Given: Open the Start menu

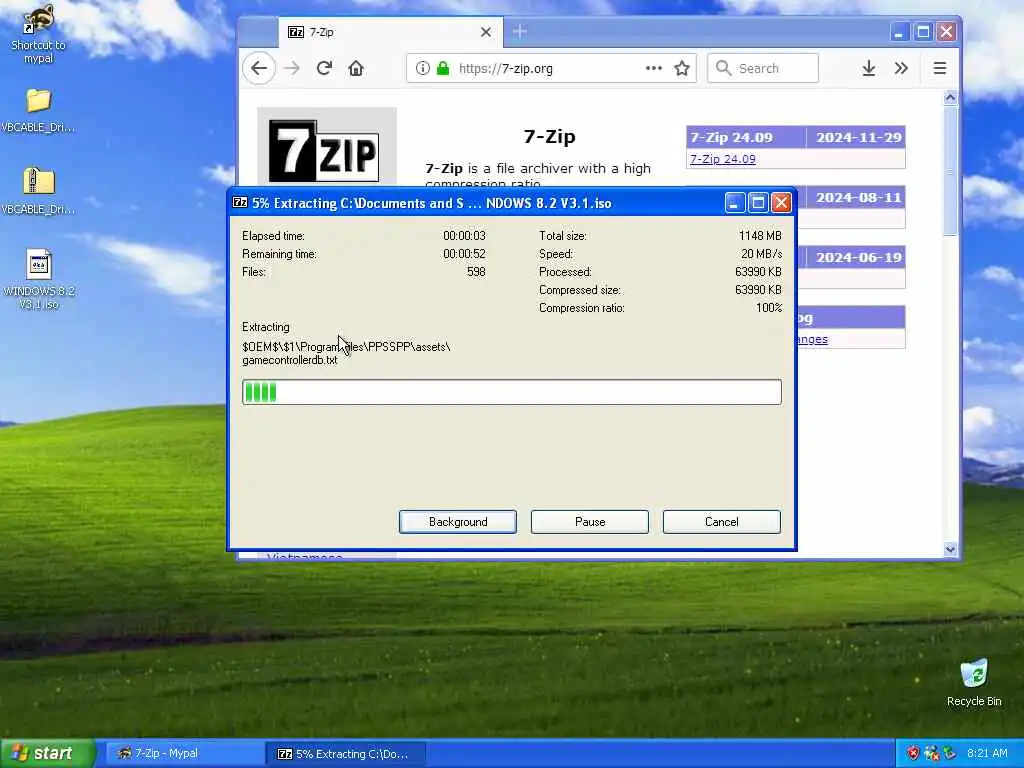Looking at the screenshot, I should tap(47, 754).
